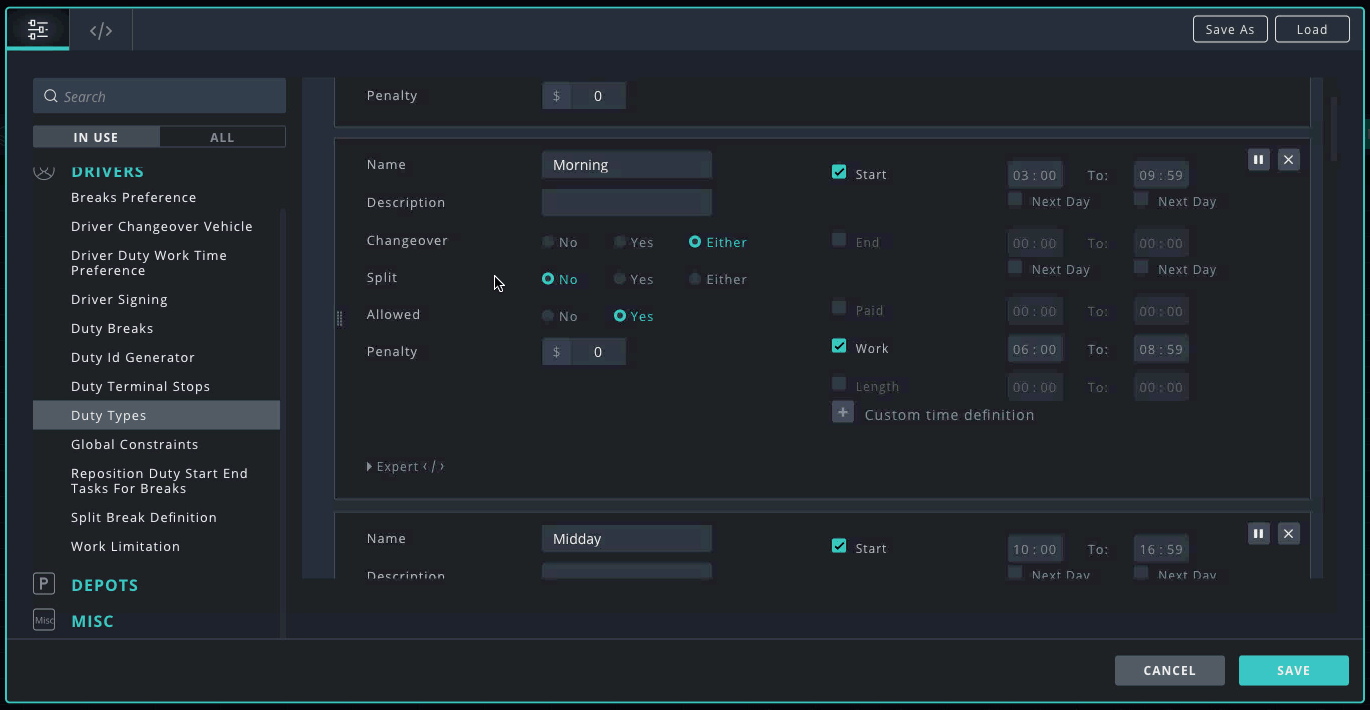Focus the Search input field
Image resolution: width=1370 pixels, height=710 pixels.
159,96
